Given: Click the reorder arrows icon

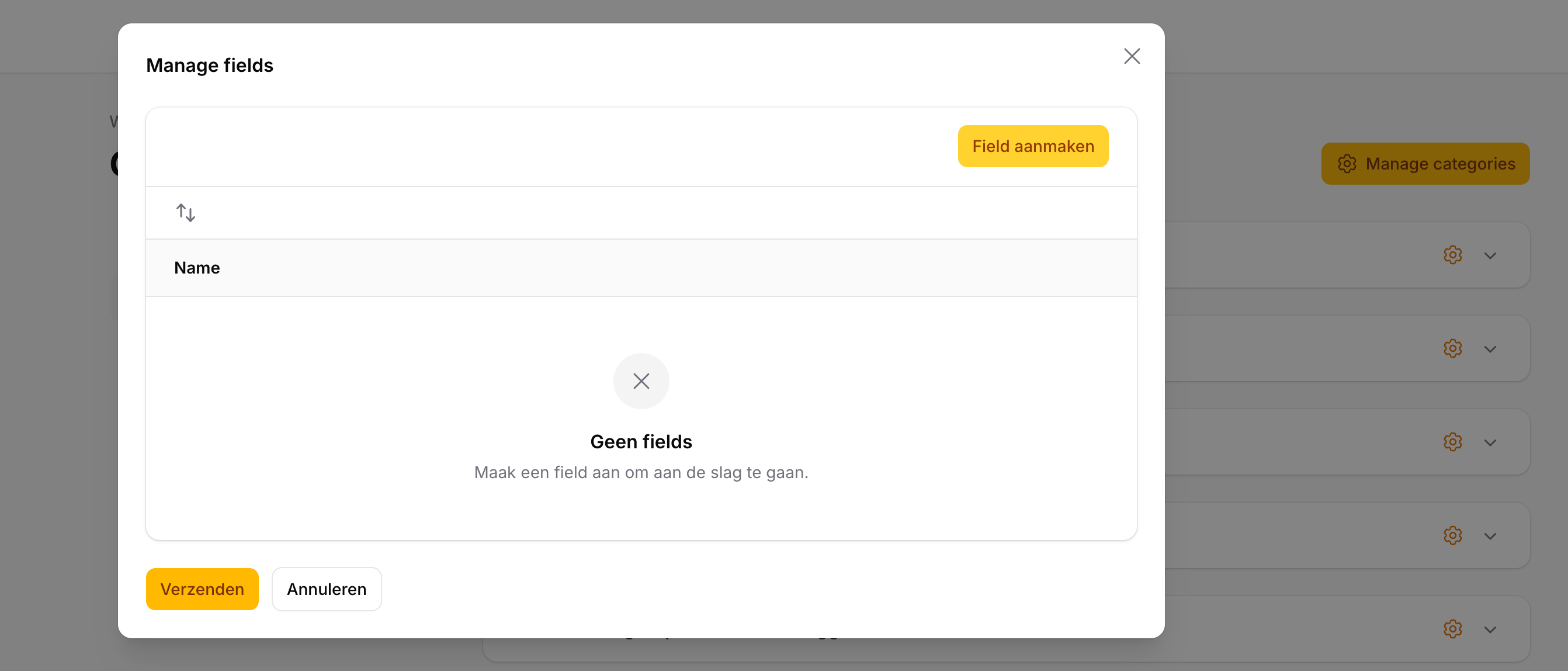Looking at the screenshot, I should click(186, 213).
